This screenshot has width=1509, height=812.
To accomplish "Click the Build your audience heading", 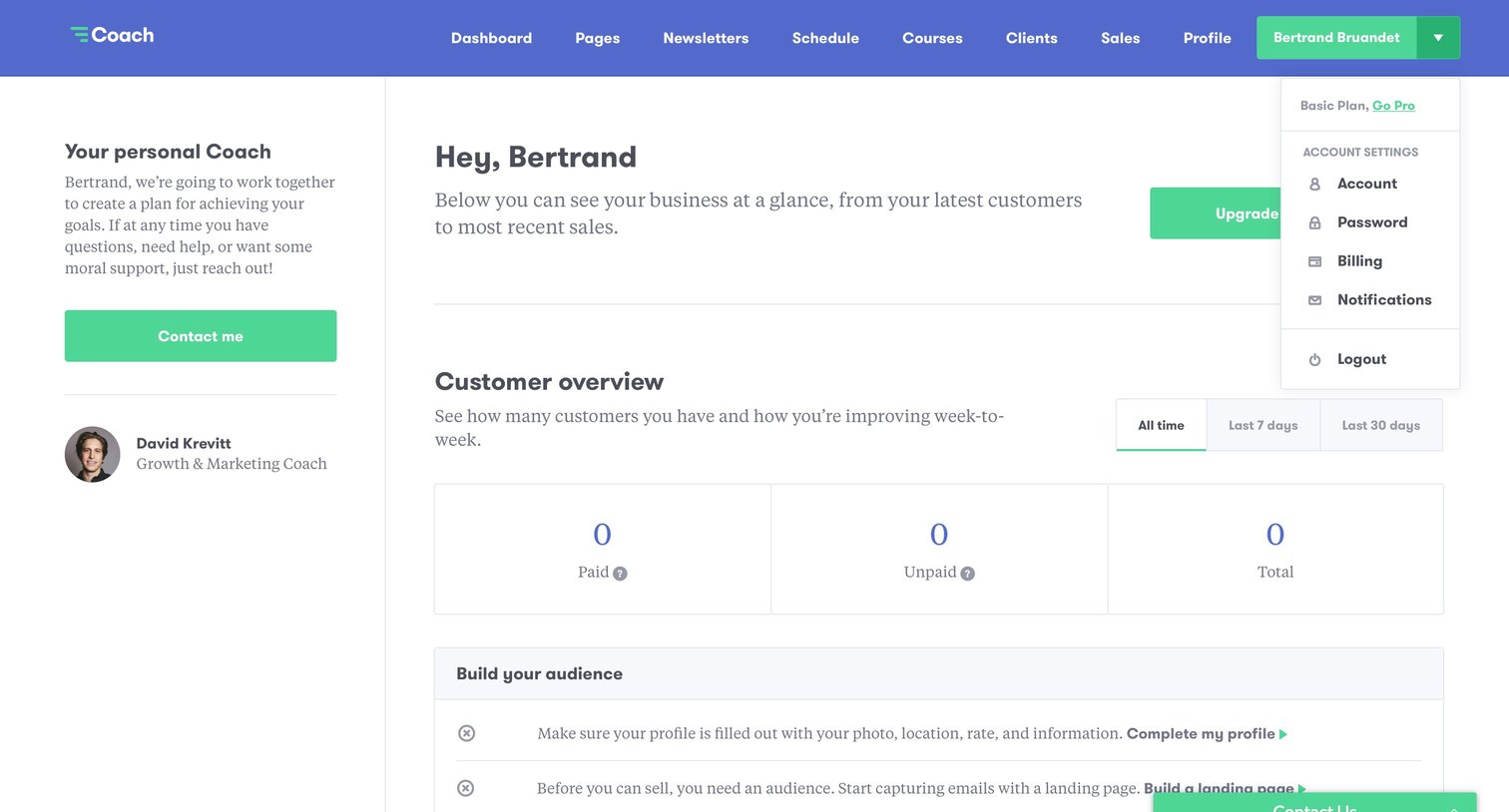I will [539, 674].
